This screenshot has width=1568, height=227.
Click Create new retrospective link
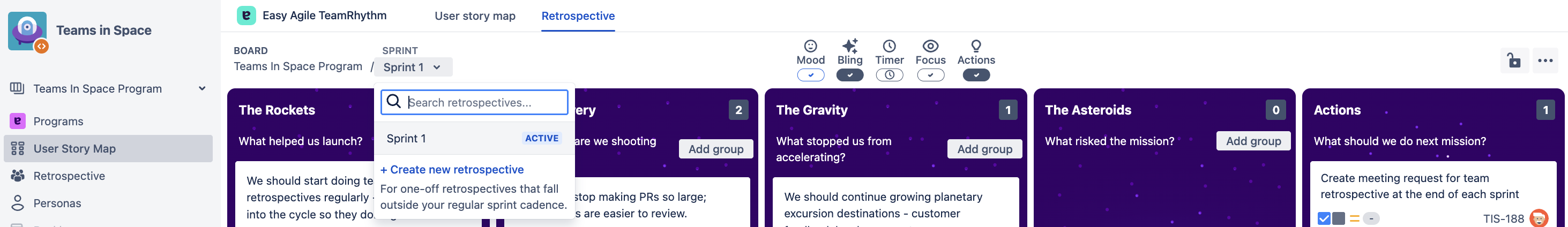coord(452,170)
